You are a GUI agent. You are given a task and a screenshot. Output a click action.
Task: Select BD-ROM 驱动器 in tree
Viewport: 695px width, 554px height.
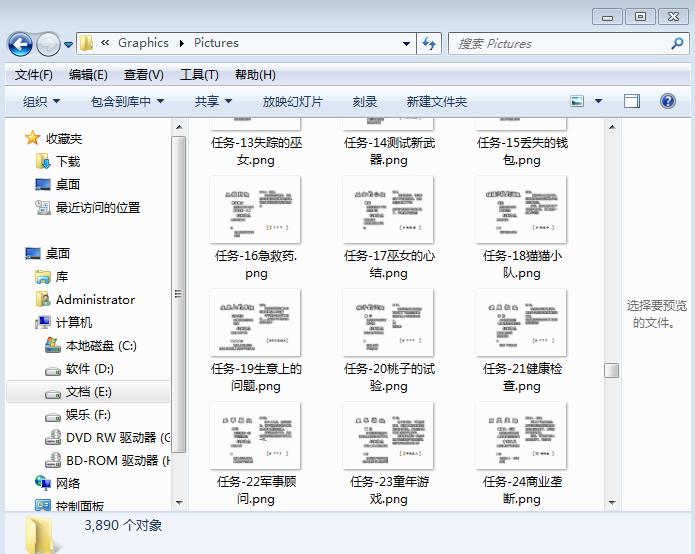click(118, 461)
